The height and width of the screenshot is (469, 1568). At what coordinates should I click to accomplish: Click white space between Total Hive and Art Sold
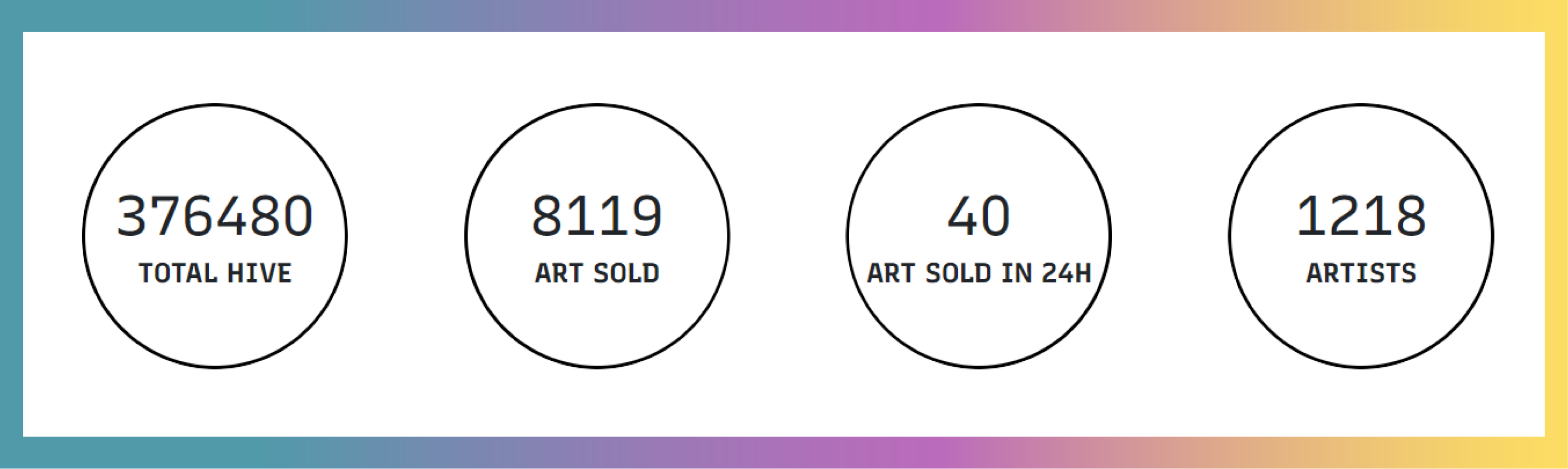406,236
